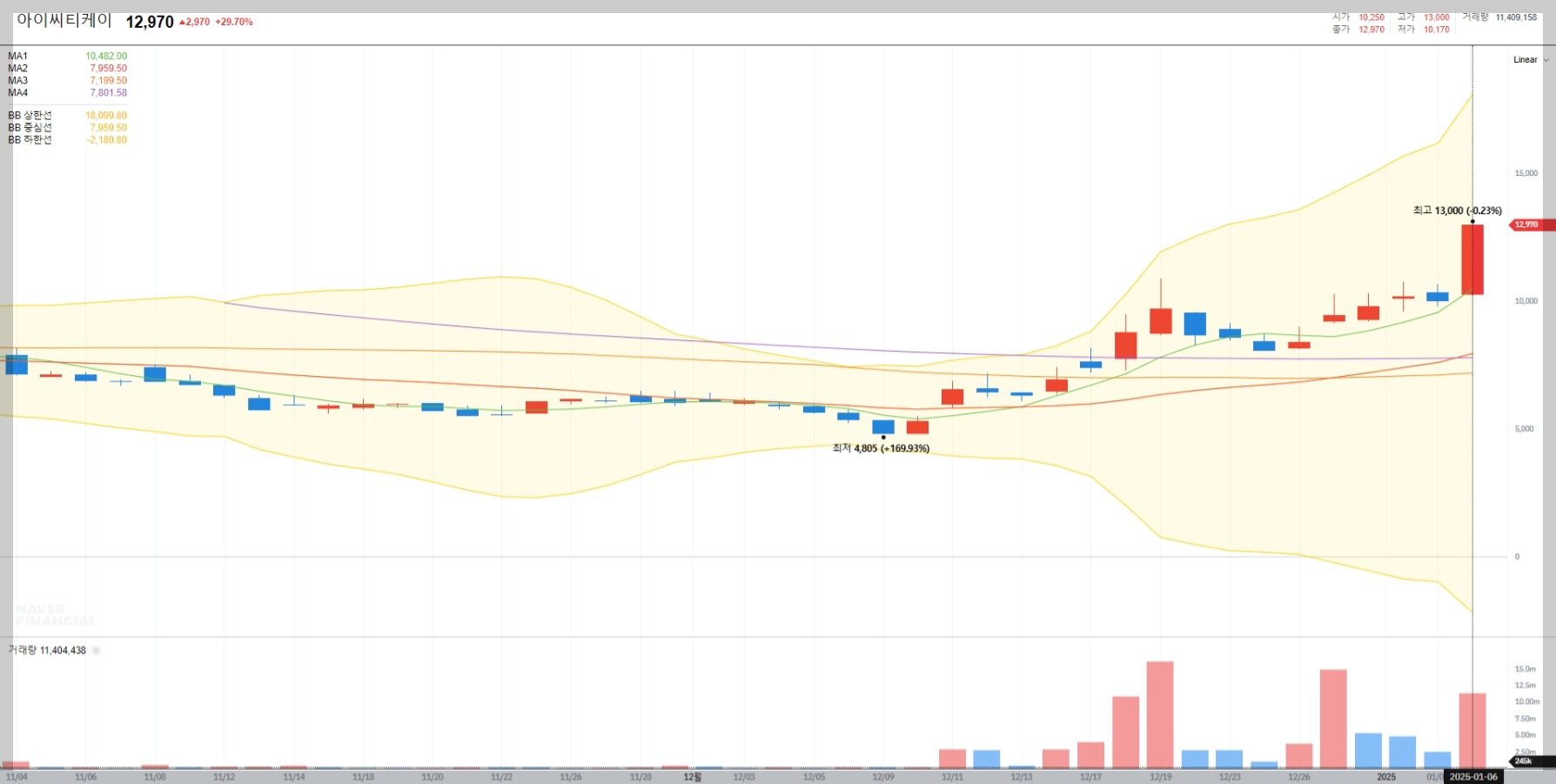Click the 11/04 date label on time axis
1556x784 pixels.
coord(17,777)
